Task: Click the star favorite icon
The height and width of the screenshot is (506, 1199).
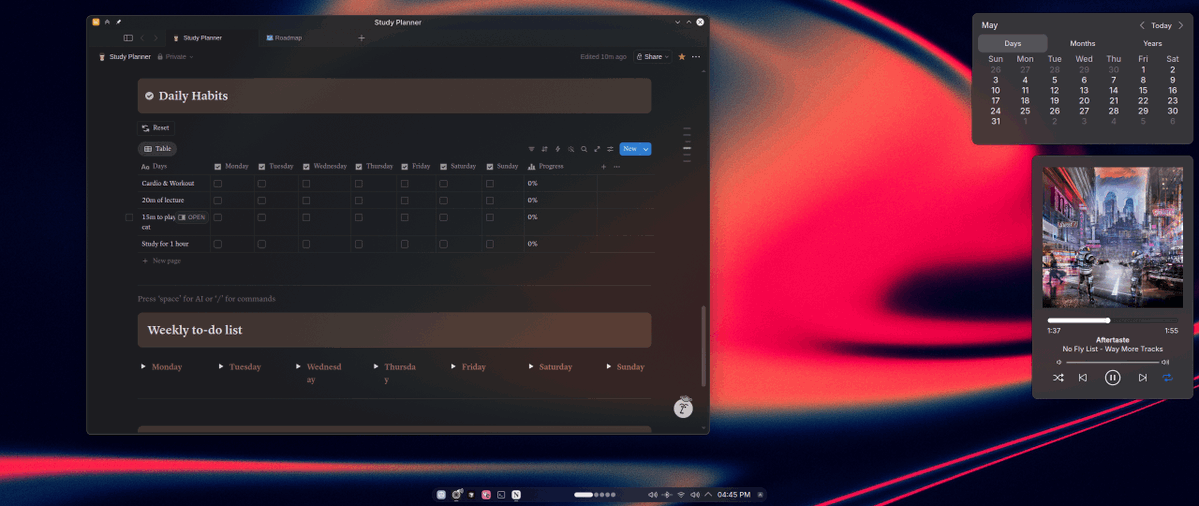Action: [x=681, y=57]
